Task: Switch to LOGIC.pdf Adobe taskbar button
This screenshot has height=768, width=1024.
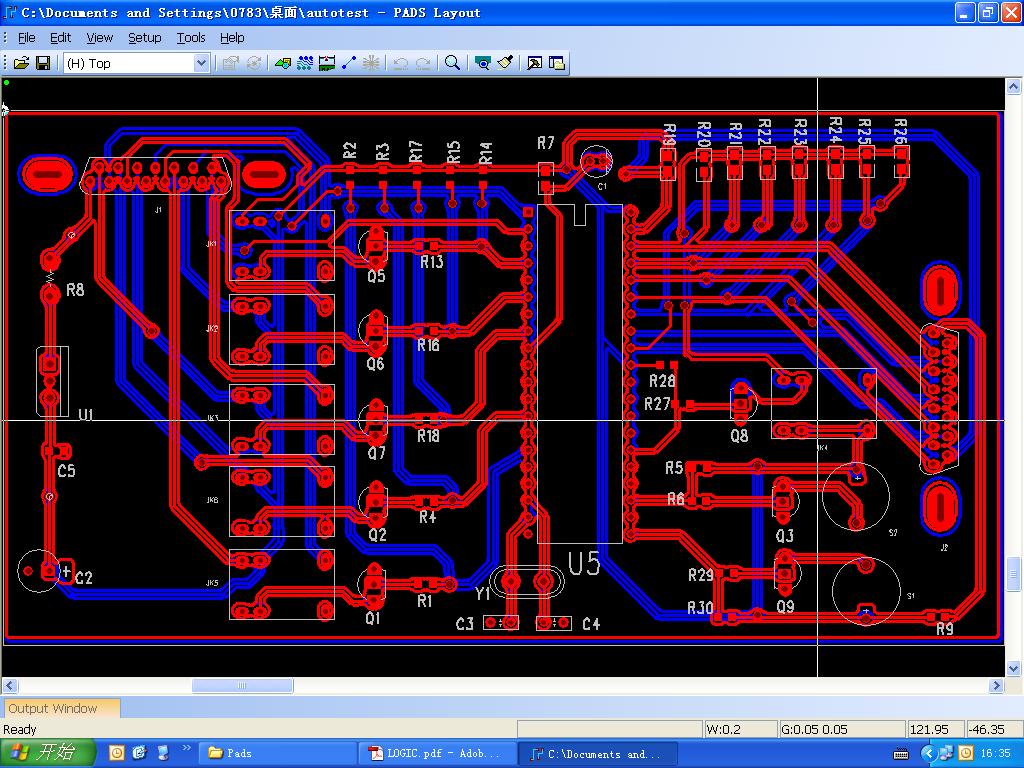Action: coord(440,753)
